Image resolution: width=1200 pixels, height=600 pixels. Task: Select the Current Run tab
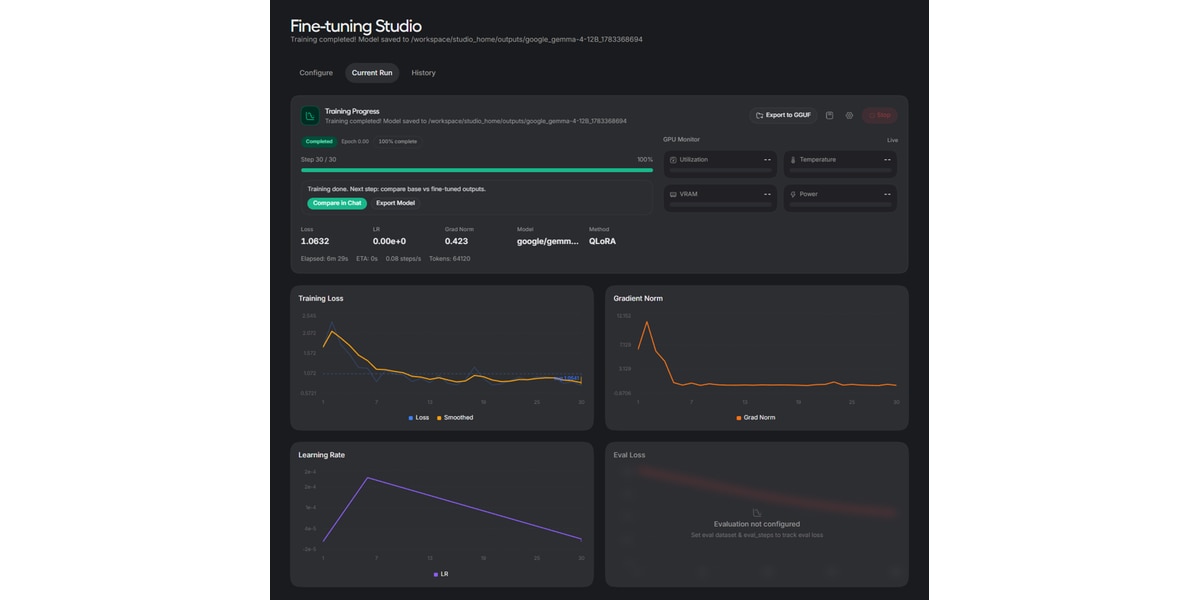(372, 73)
